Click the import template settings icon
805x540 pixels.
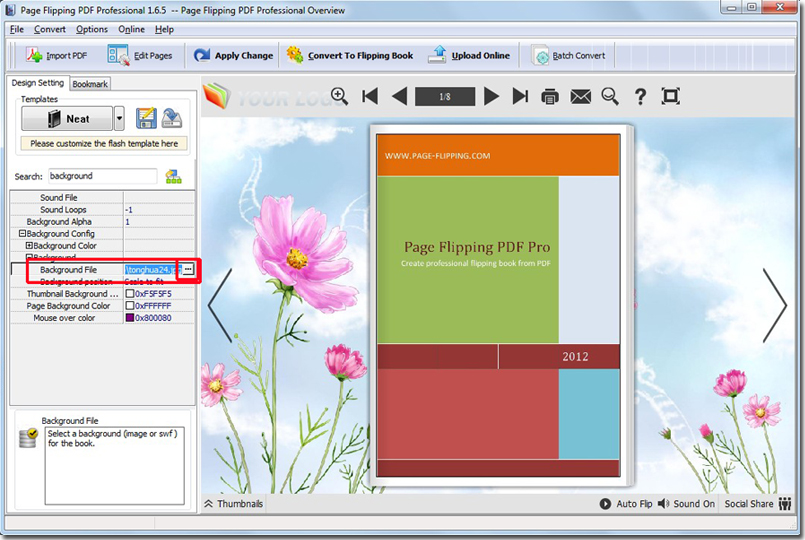pyautogui.click(x=171, y=118)
